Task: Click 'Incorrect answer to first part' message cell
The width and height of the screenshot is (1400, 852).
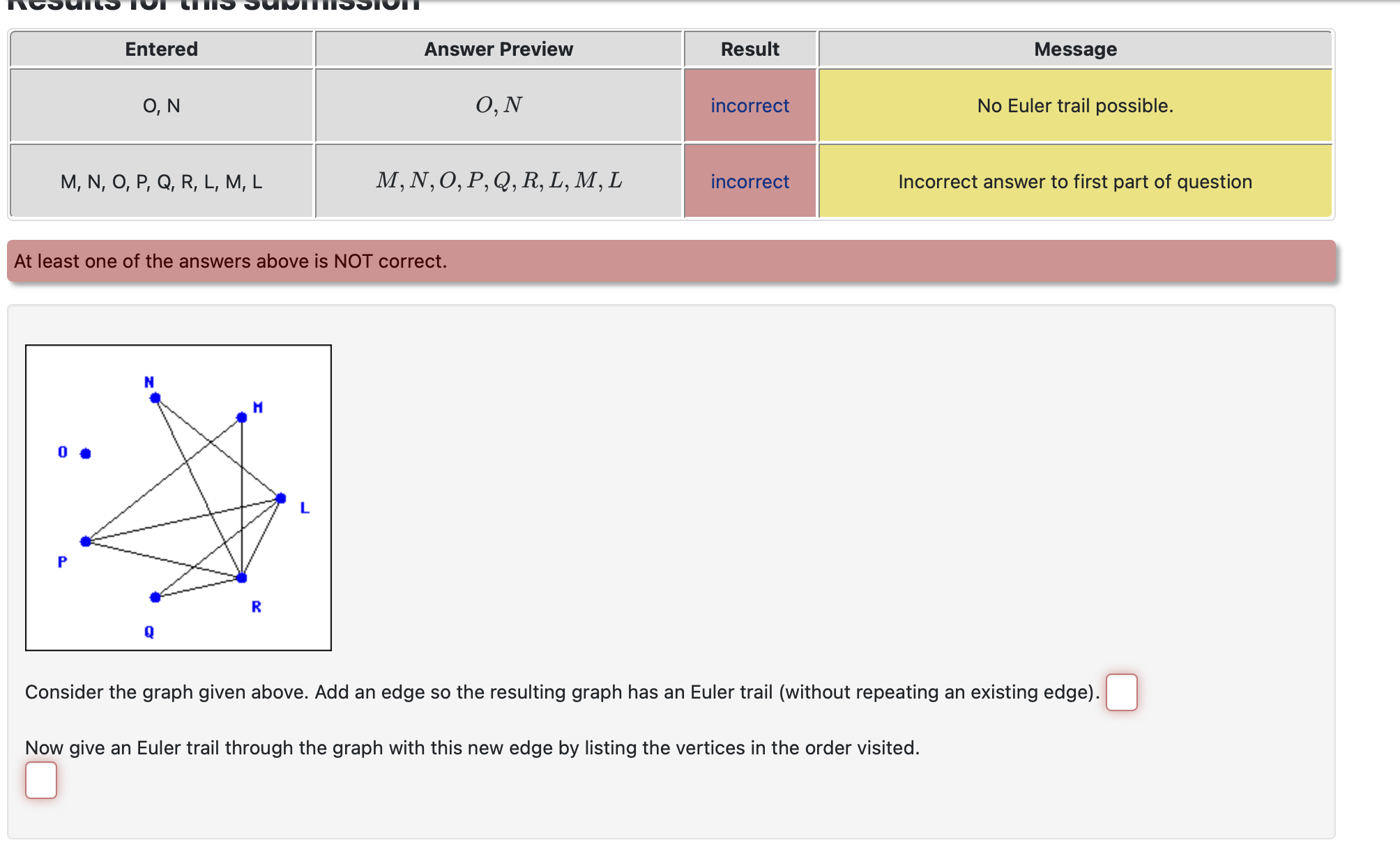Action: (1075, 182)
